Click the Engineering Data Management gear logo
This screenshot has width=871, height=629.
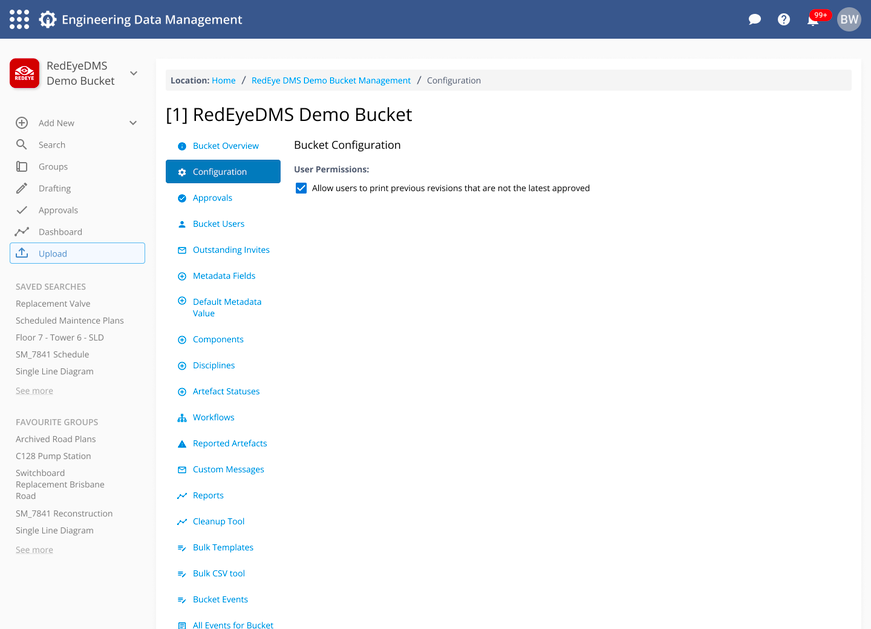(48, 19)
